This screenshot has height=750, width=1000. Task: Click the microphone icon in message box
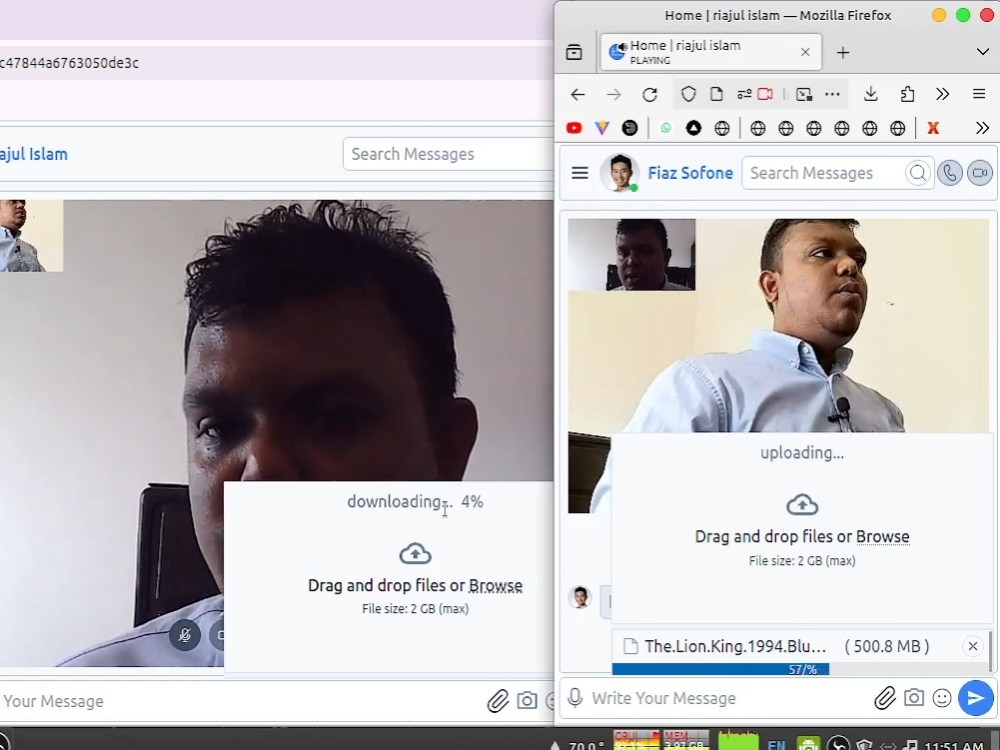575,698
